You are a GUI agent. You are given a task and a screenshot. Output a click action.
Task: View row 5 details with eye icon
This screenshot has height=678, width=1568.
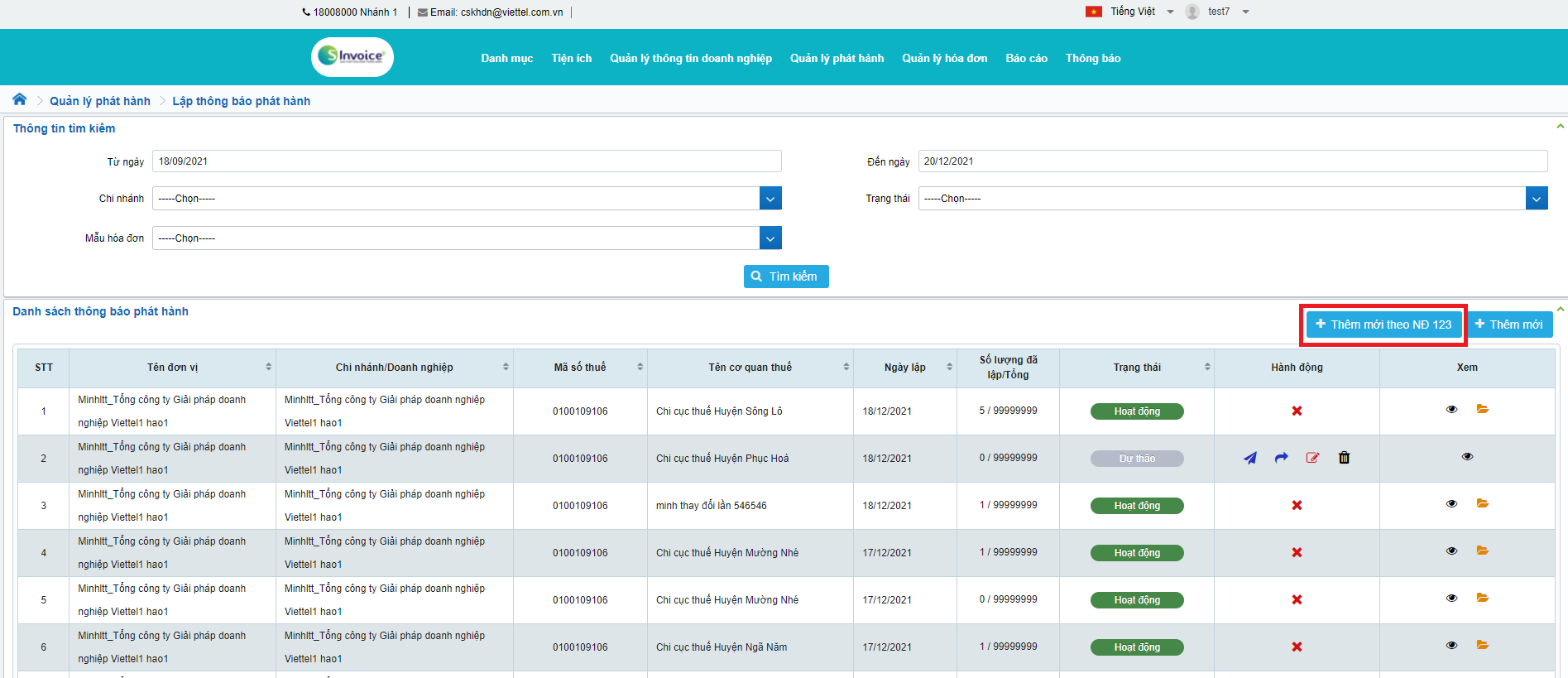tap(1451, 599)
